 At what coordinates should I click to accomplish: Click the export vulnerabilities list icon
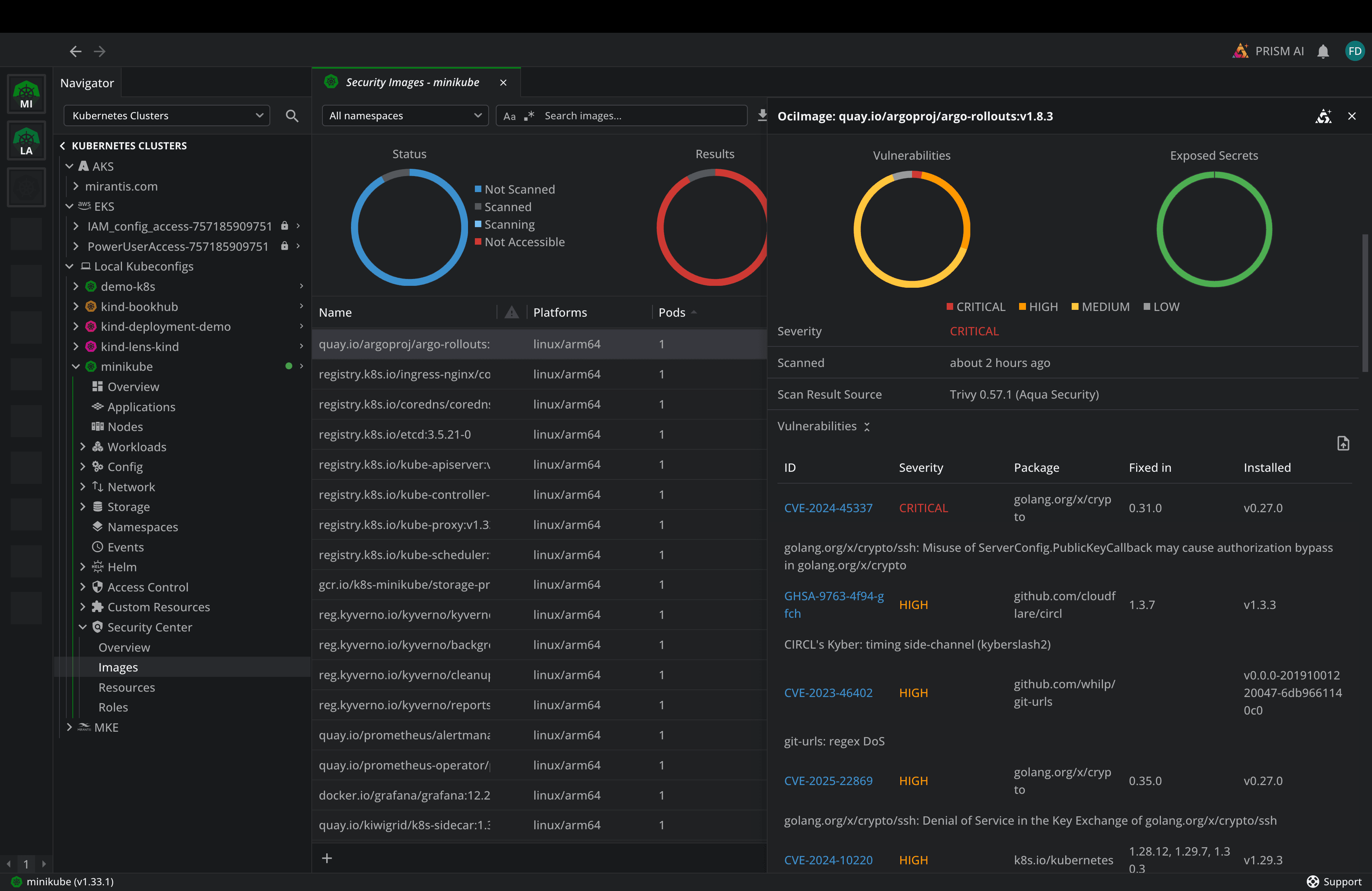[x=1343, y=444]
